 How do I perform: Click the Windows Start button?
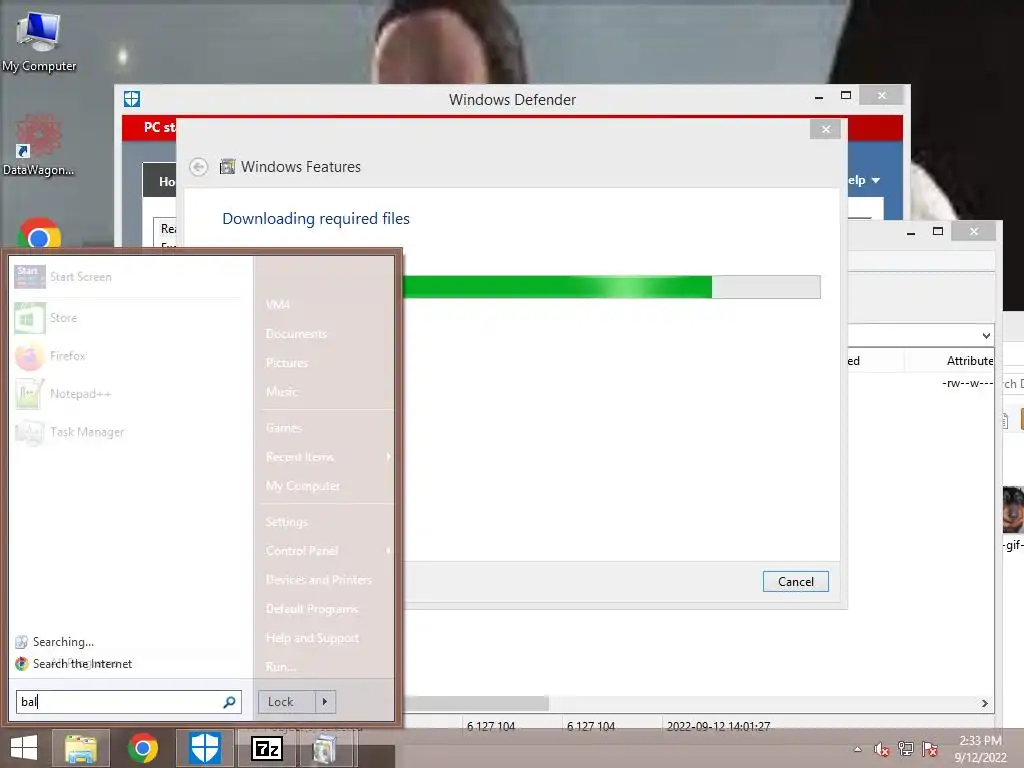click(24, 748)
